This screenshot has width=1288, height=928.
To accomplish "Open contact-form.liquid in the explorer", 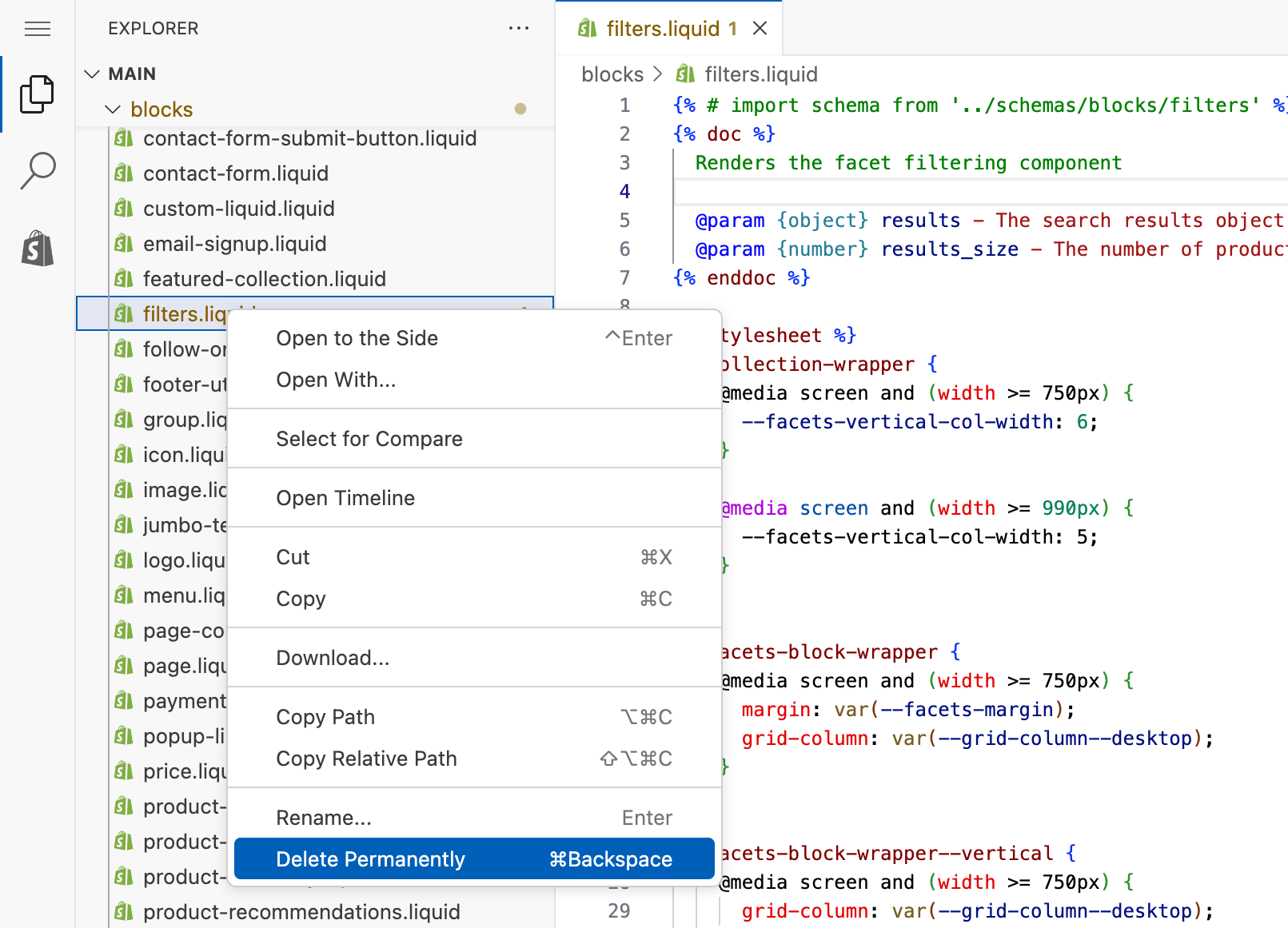I will click(315, 173).
